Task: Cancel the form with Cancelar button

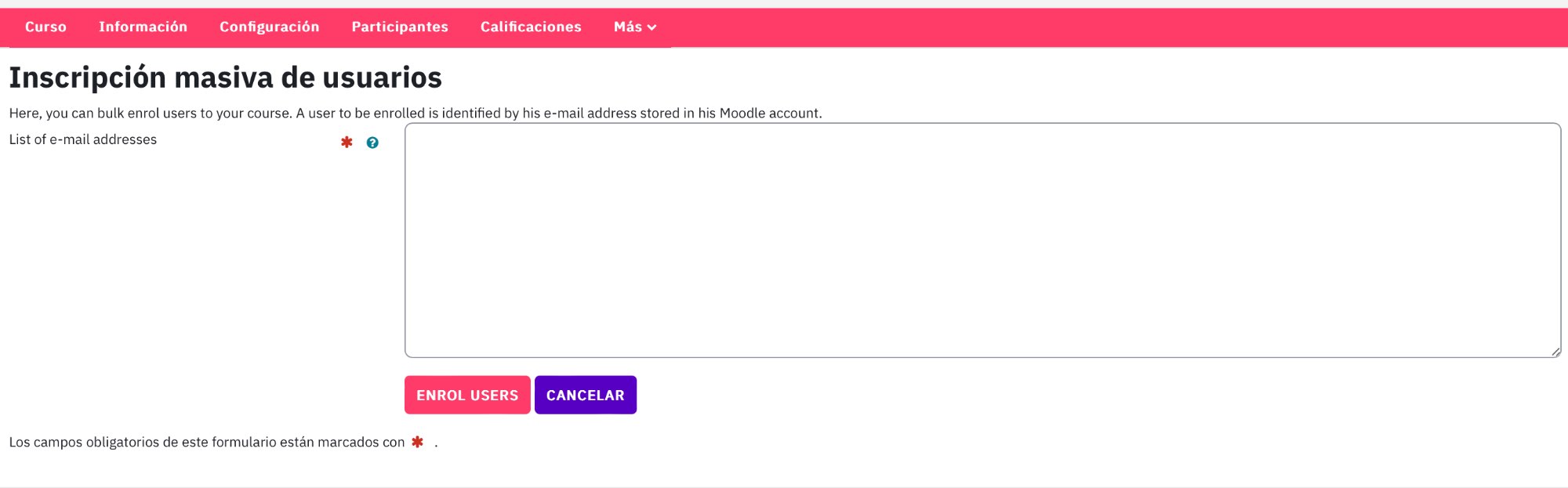Action: click(x=586, y=395)
